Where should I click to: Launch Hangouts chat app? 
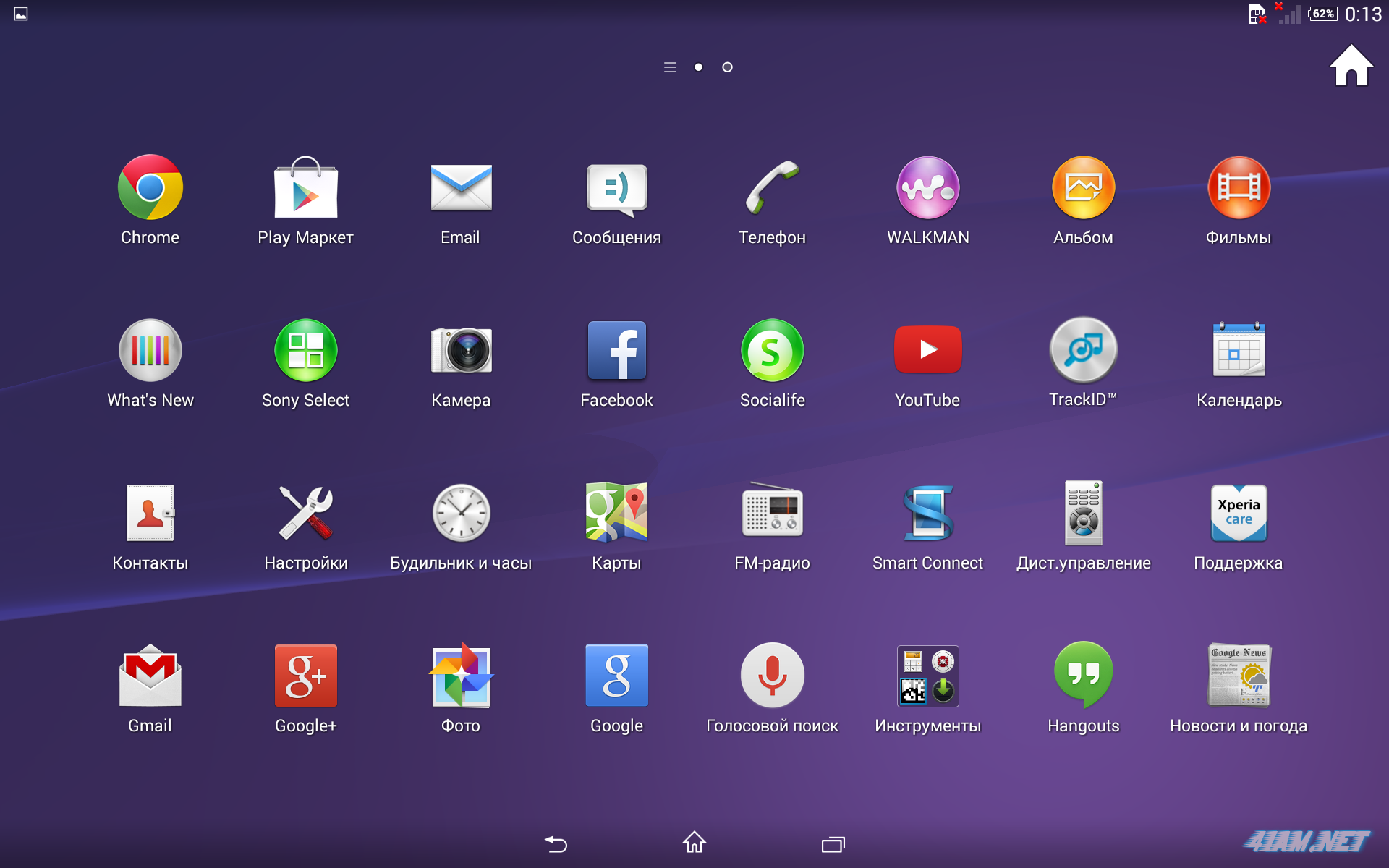[x=1083, y=675]
